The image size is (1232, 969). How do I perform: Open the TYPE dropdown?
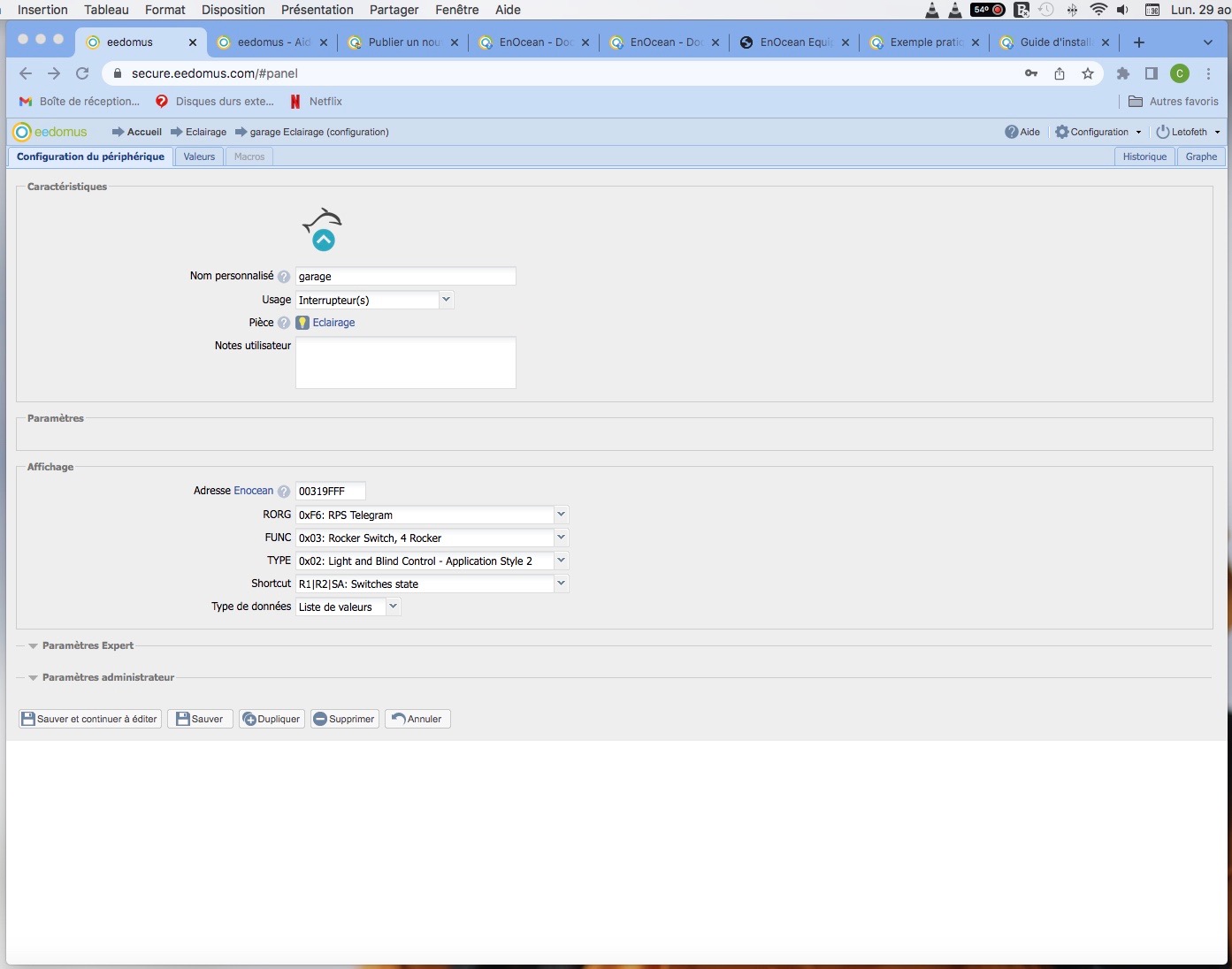(561, 561)
